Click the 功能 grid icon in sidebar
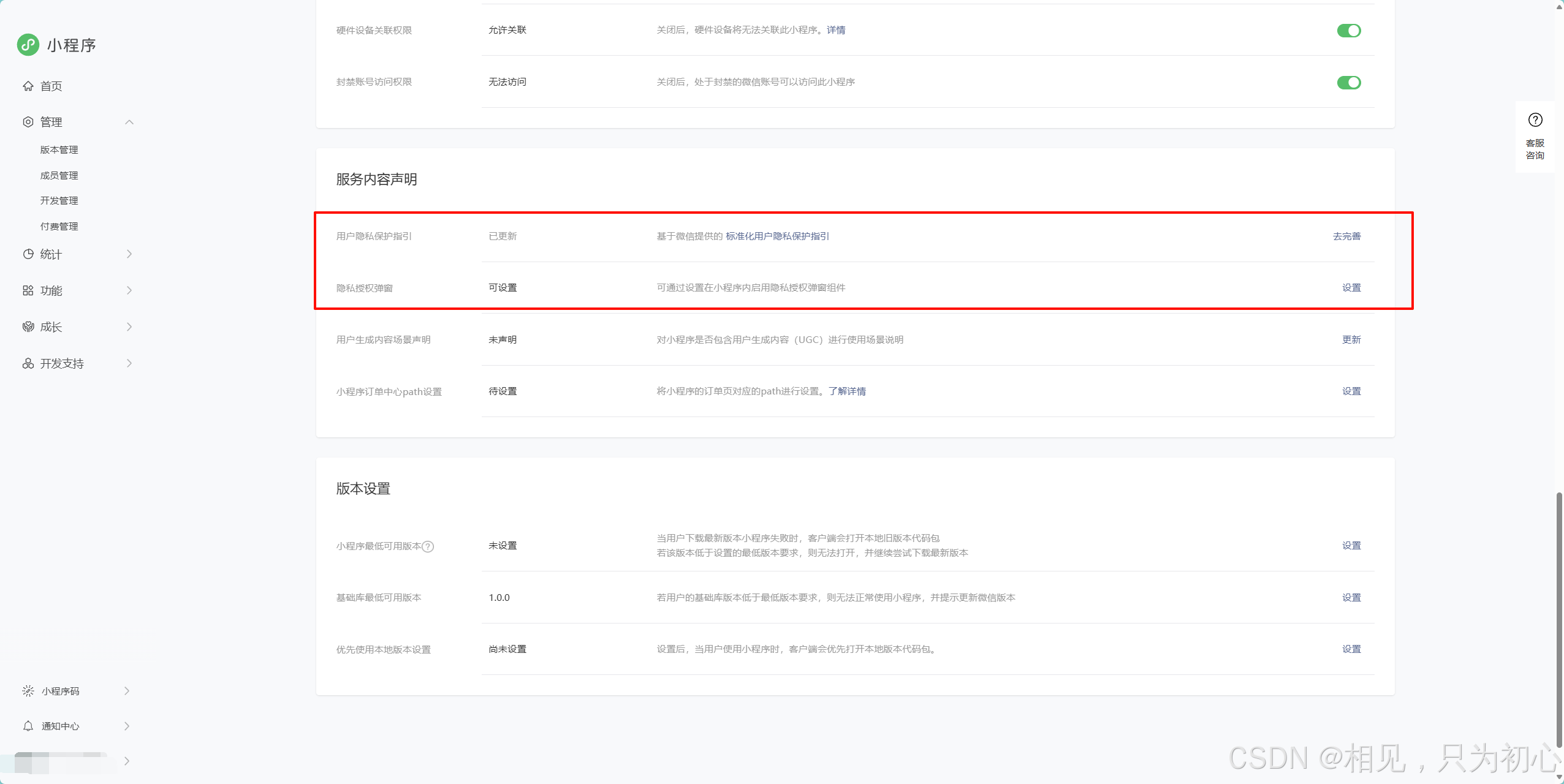Screen dimensions: 1564x784 [28, 290]
